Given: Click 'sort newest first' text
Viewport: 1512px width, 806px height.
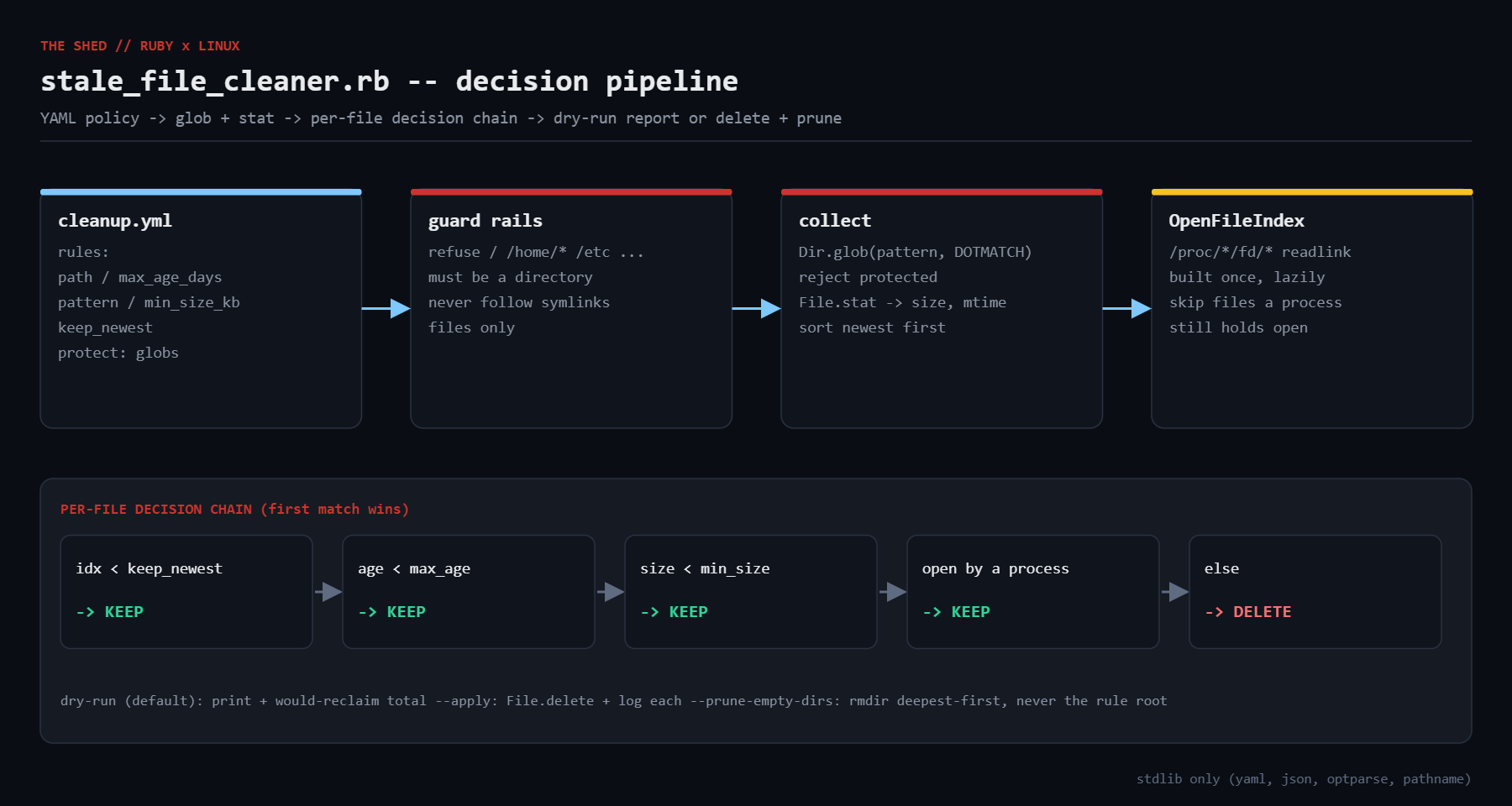Looking at the screenshot, I should click(872, 327).
